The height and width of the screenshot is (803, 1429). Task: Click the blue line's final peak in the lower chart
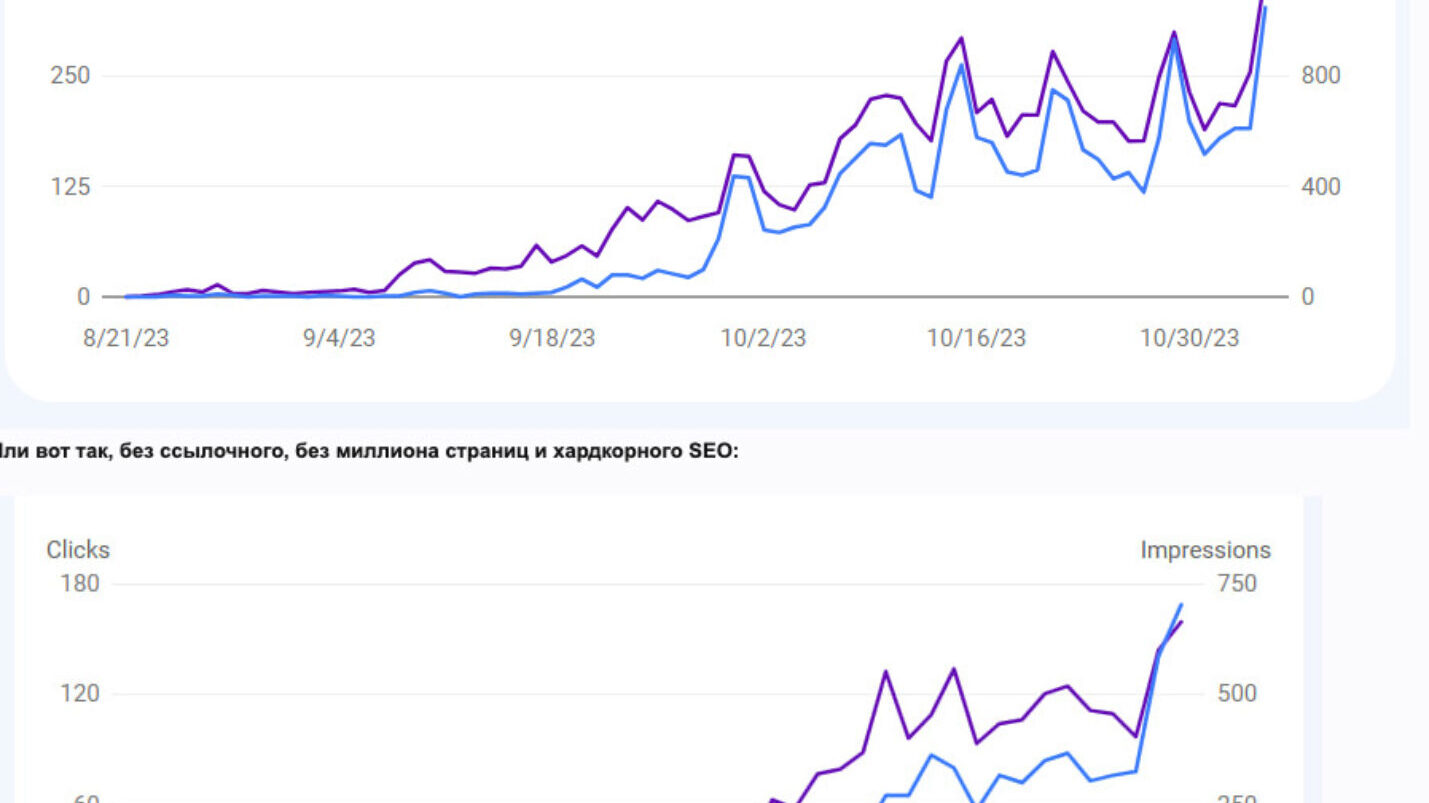coord(1182,604)
